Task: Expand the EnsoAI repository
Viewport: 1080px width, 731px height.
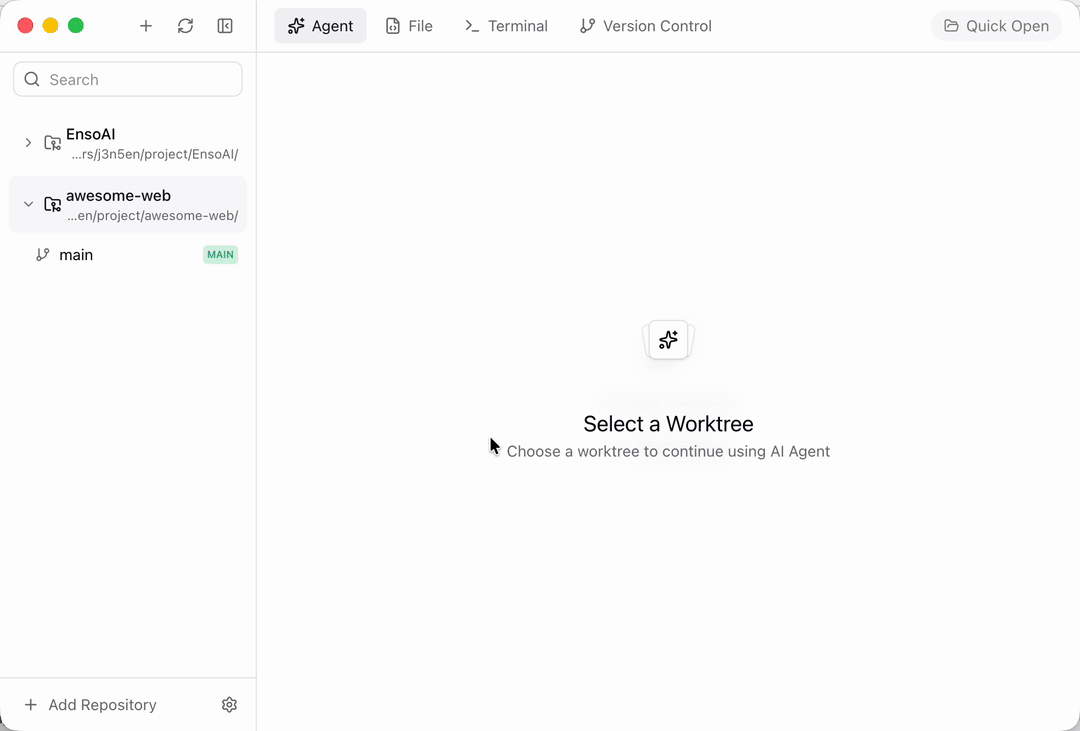Action: (28, 142)
